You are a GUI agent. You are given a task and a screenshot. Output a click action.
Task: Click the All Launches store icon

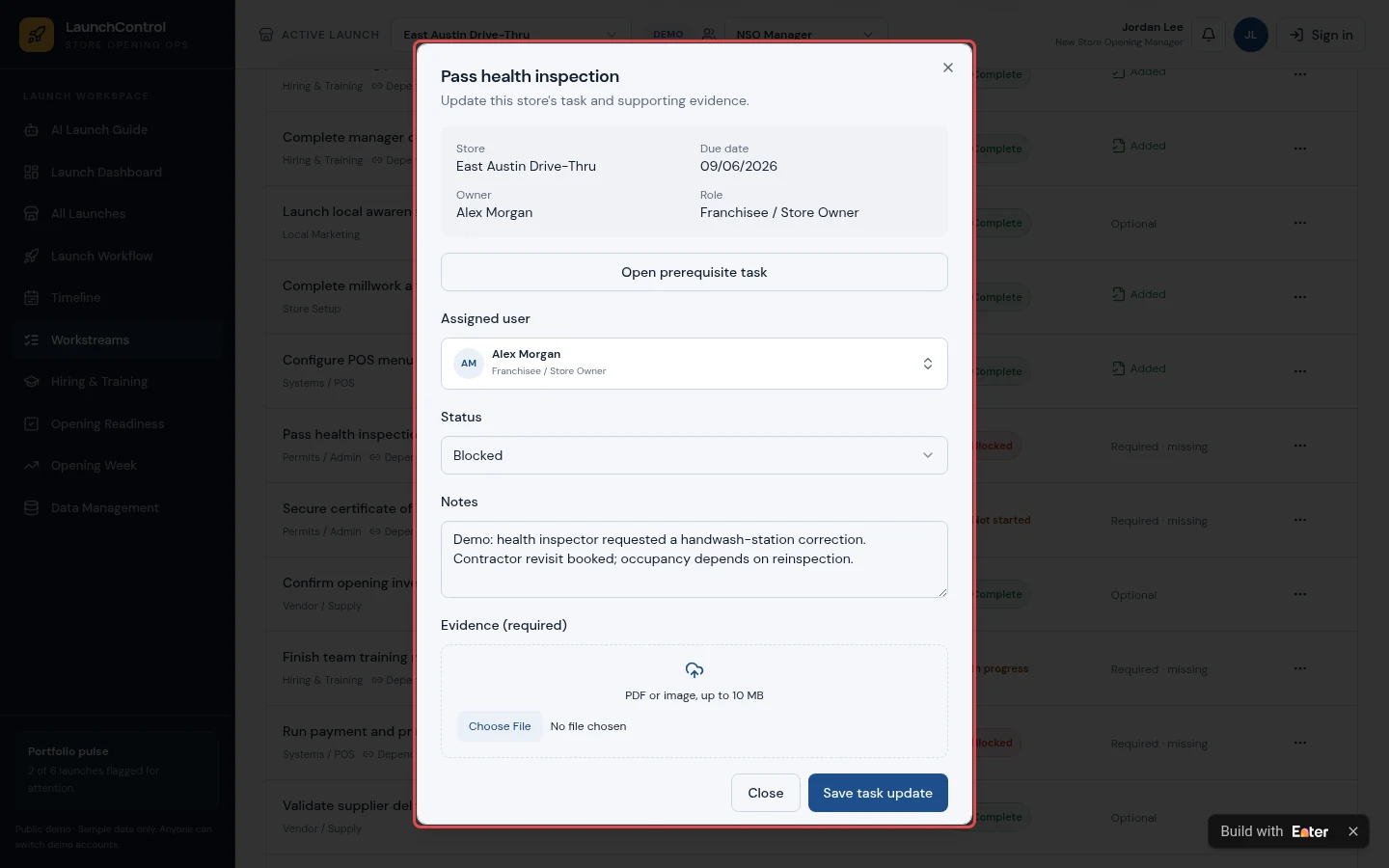(x=31, y=214)
